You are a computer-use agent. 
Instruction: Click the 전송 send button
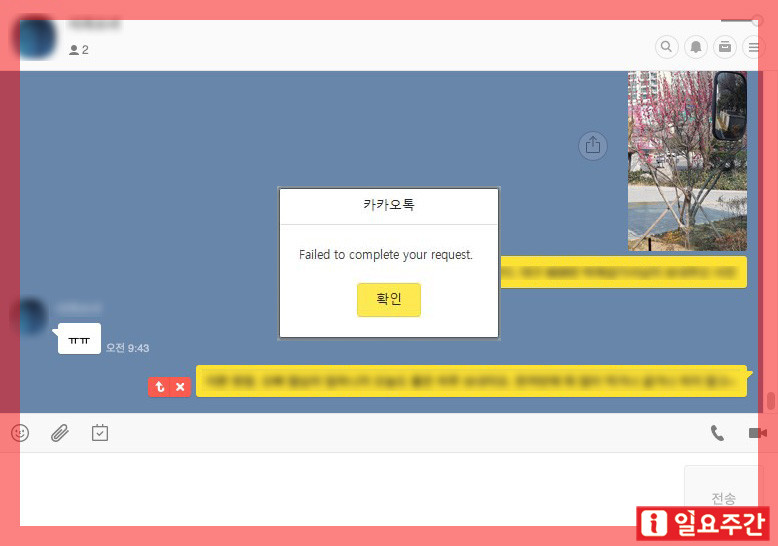tap(722, 497)
